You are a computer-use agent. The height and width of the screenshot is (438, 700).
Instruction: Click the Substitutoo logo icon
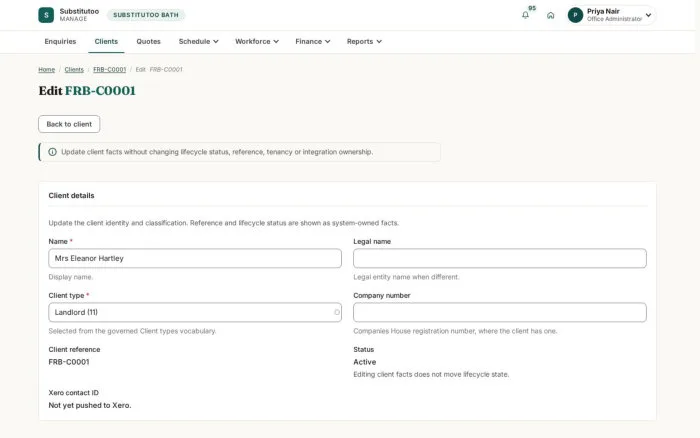[46, 15]
